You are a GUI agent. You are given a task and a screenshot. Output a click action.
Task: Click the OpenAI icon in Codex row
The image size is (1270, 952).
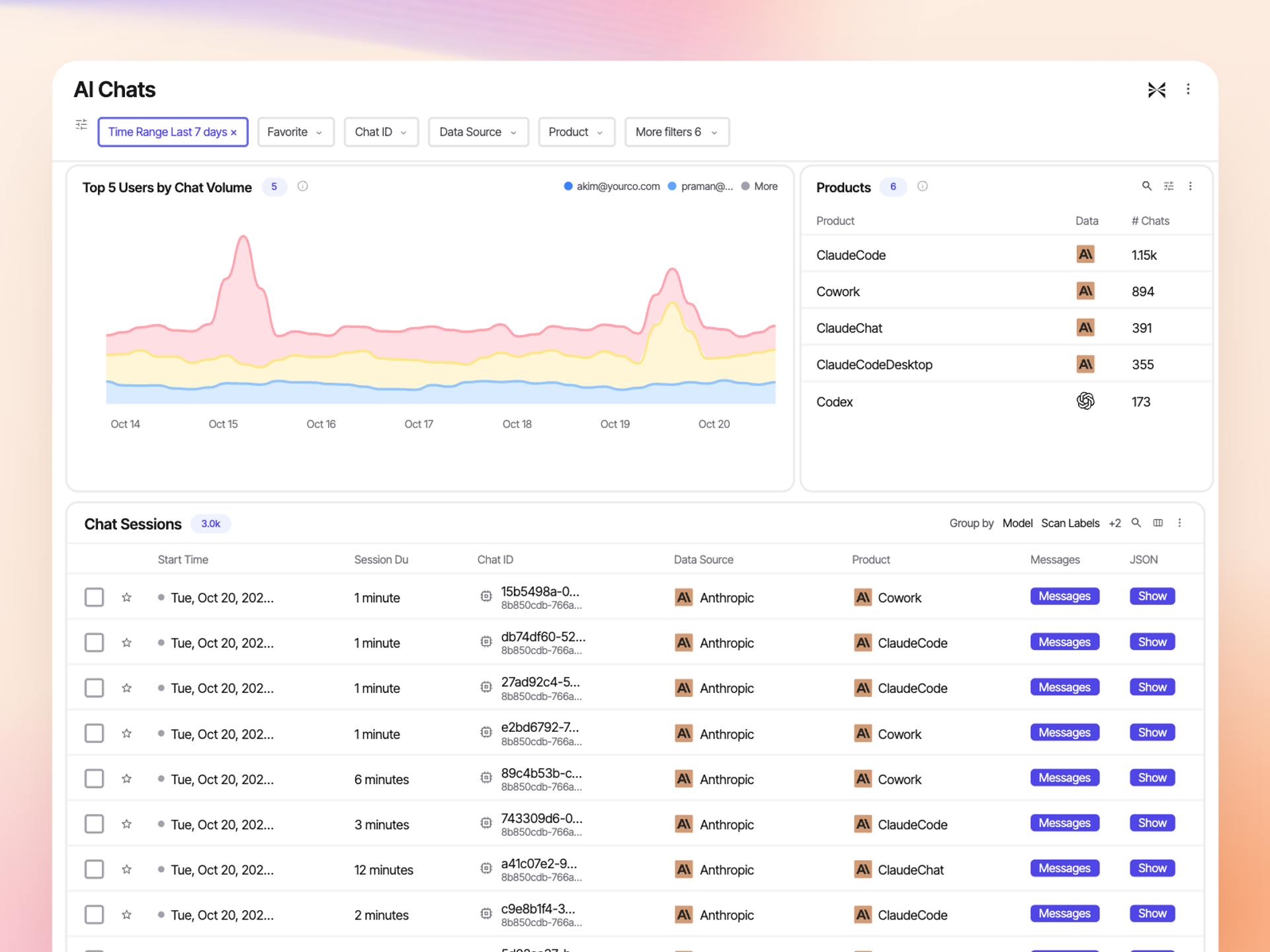coord(1085,401)
